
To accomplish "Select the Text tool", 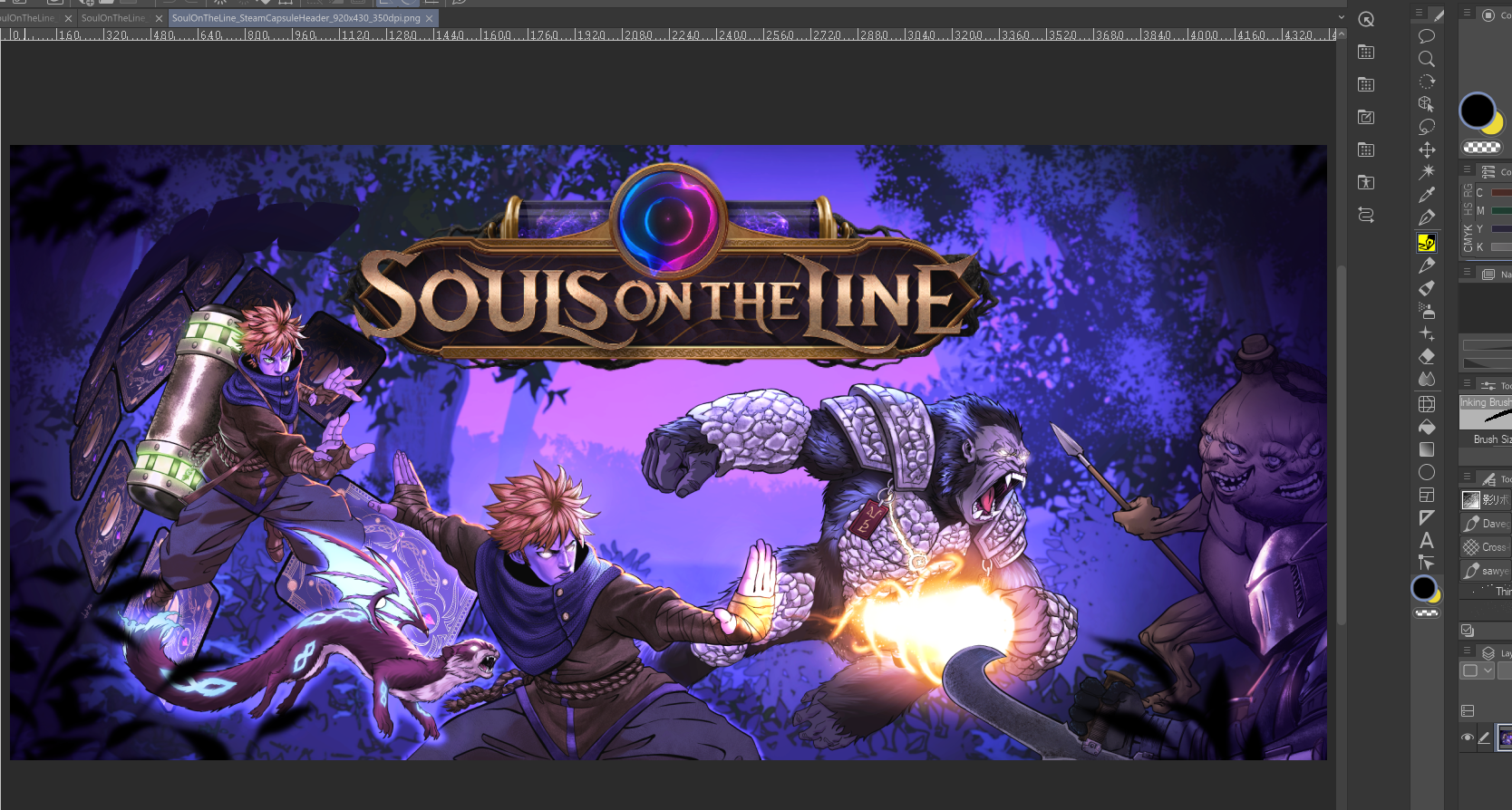I will (x=1427, y=540).
